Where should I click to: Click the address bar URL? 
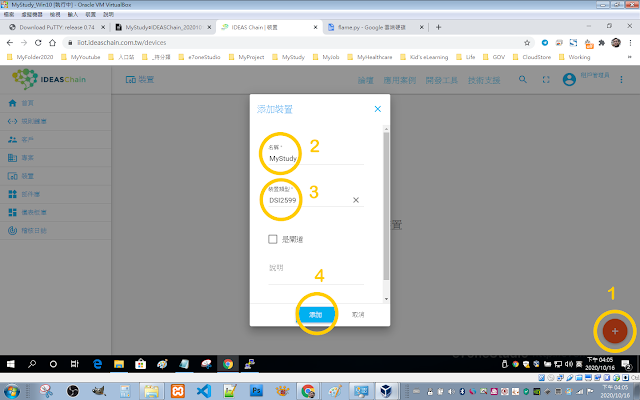coord(122,43)
